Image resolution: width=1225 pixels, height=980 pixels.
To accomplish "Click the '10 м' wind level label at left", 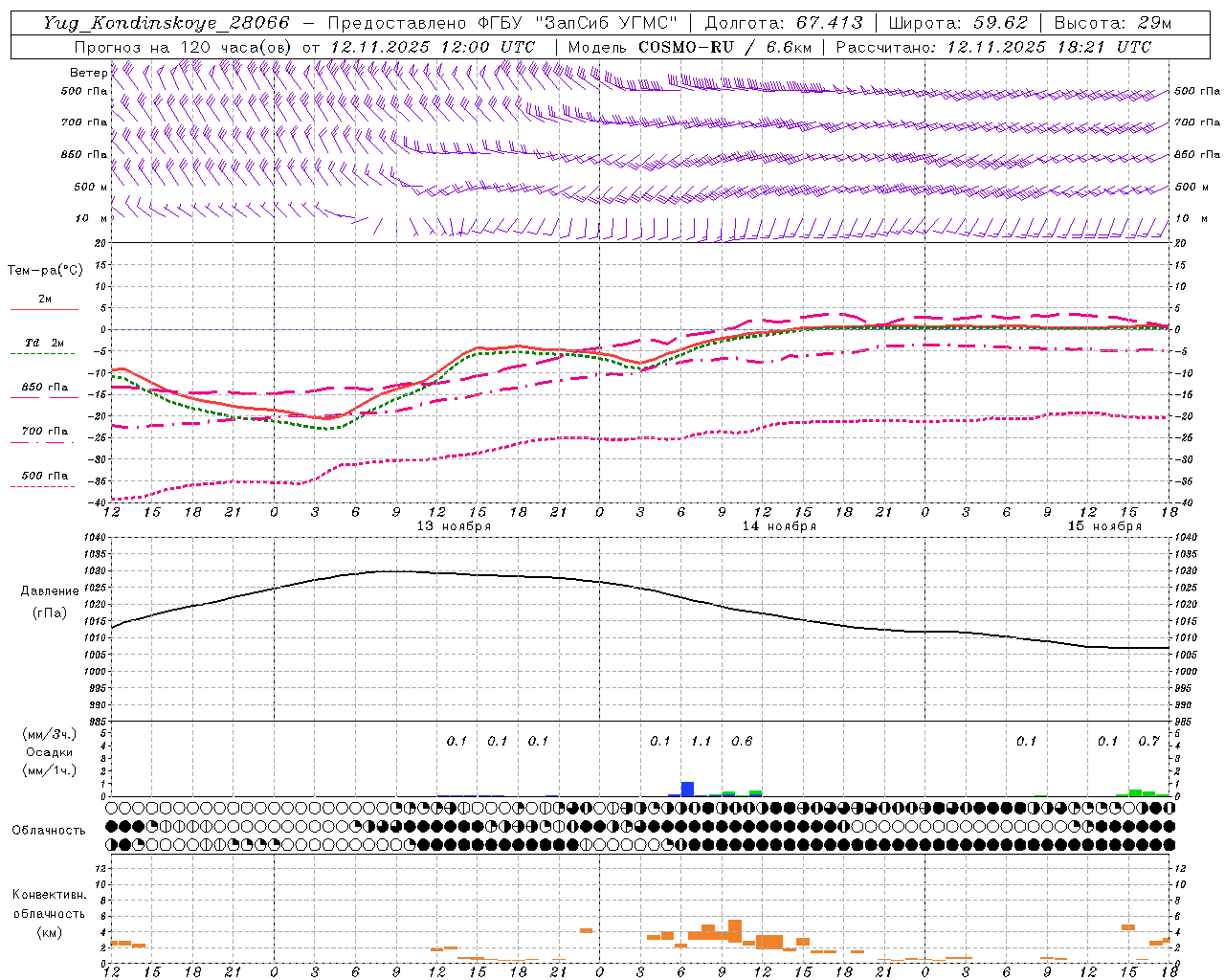I will pos(91,218).
